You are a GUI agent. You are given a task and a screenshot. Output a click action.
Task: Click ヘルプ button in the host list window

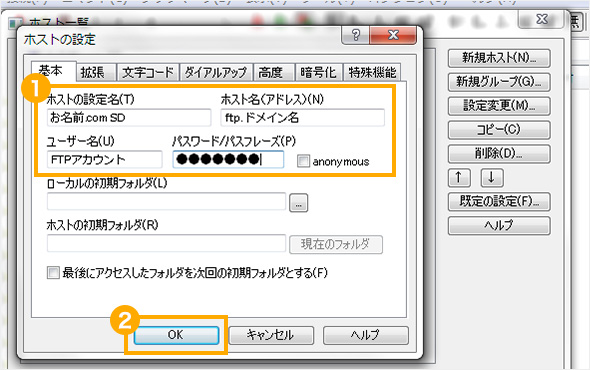(499, 225)
